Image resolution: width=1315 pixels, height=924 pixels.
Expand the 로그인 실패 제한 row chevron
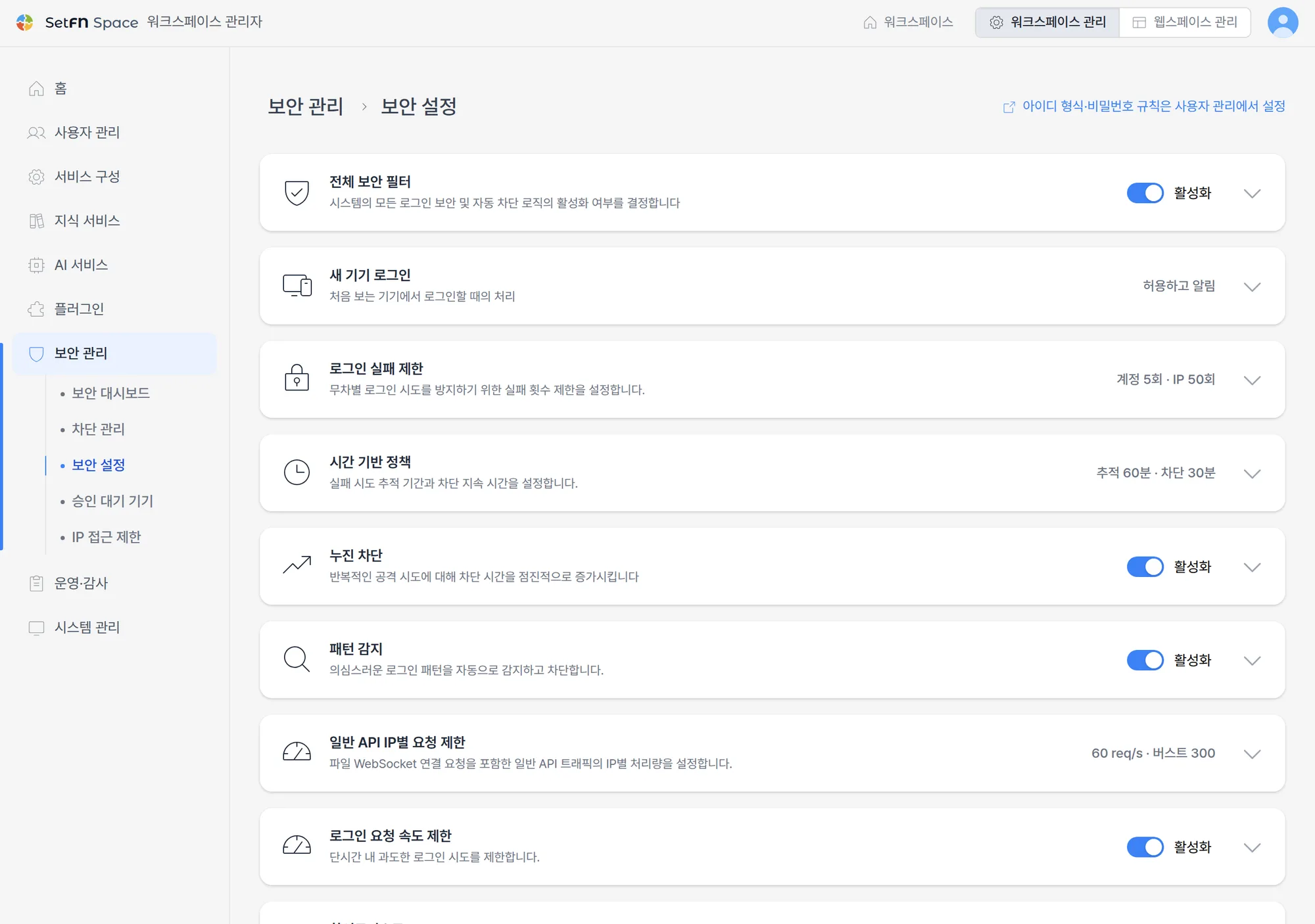[x=1252, y=380]
